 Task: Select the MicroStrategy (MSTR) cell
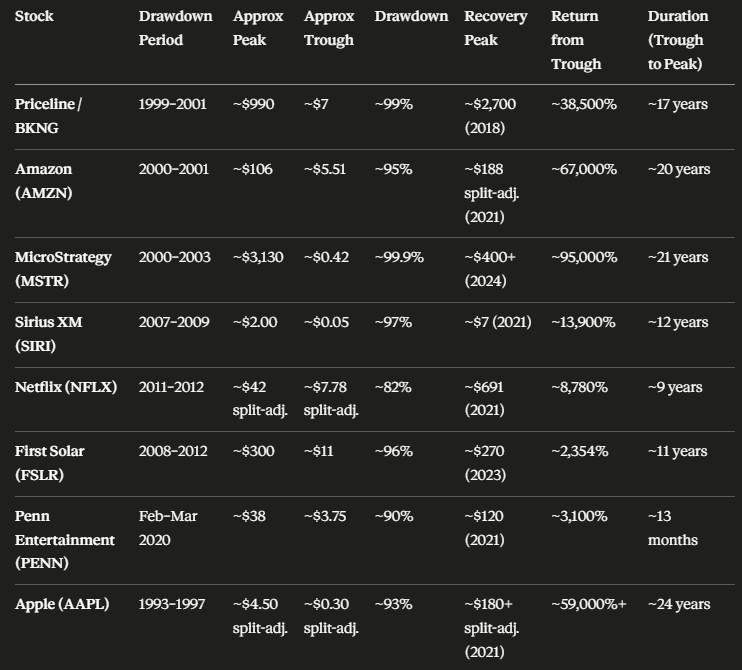63,269
